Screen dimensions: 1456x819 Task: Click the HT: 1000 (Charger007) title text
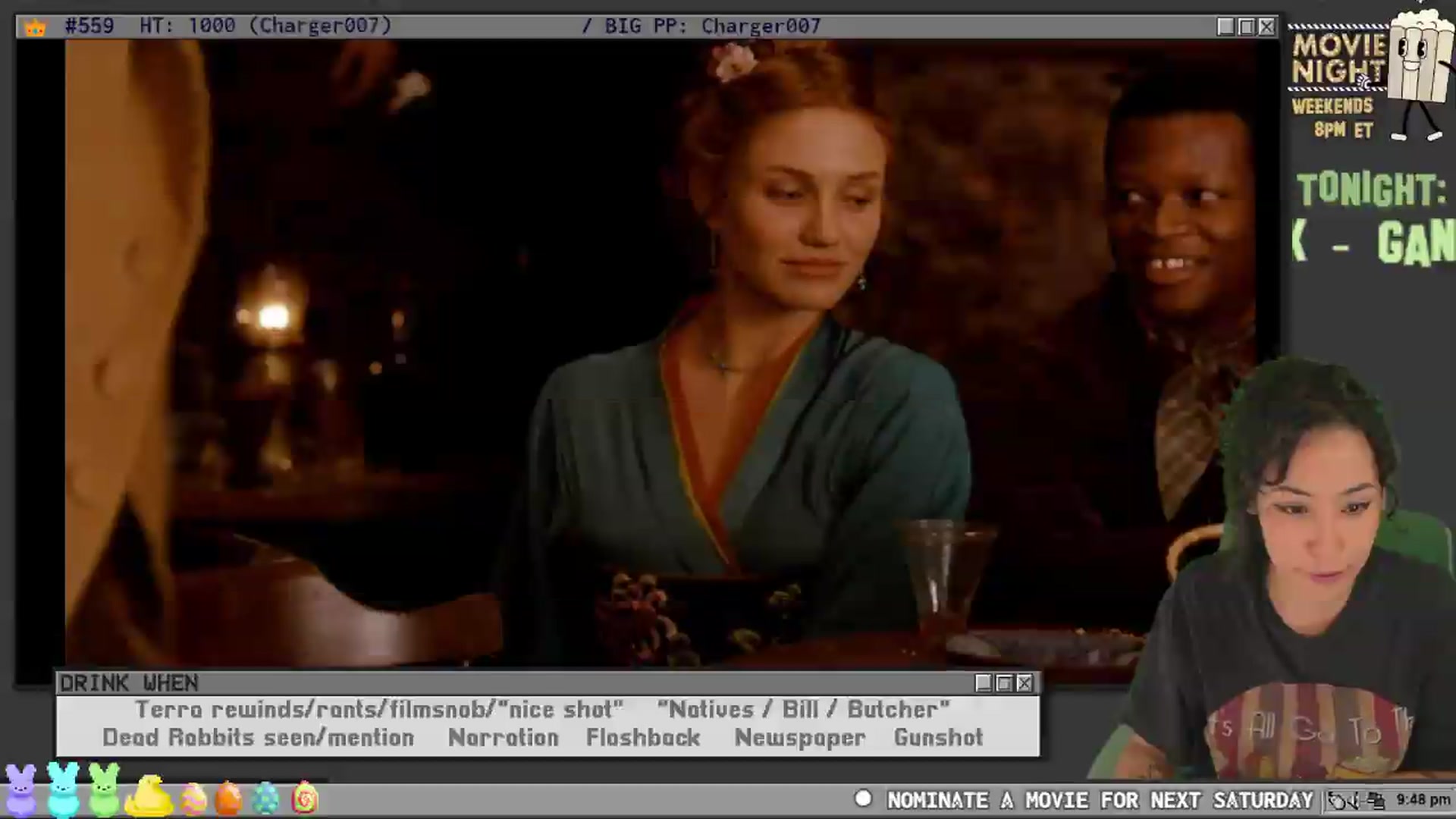coord(265,27)
